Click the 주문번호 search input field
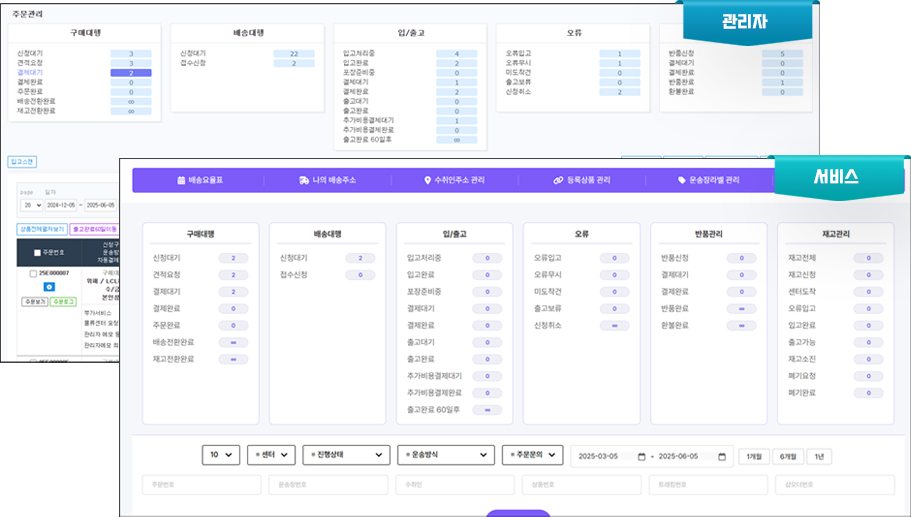 tap(201, 484)
